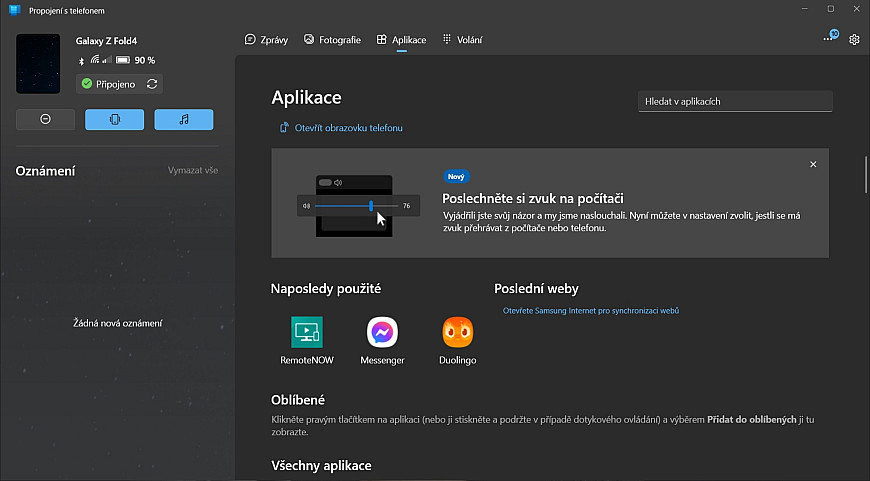The image size is (870, 481).
Task: Switch to the Volání tab
Action: pyautogui.click(x=462, y=39)
